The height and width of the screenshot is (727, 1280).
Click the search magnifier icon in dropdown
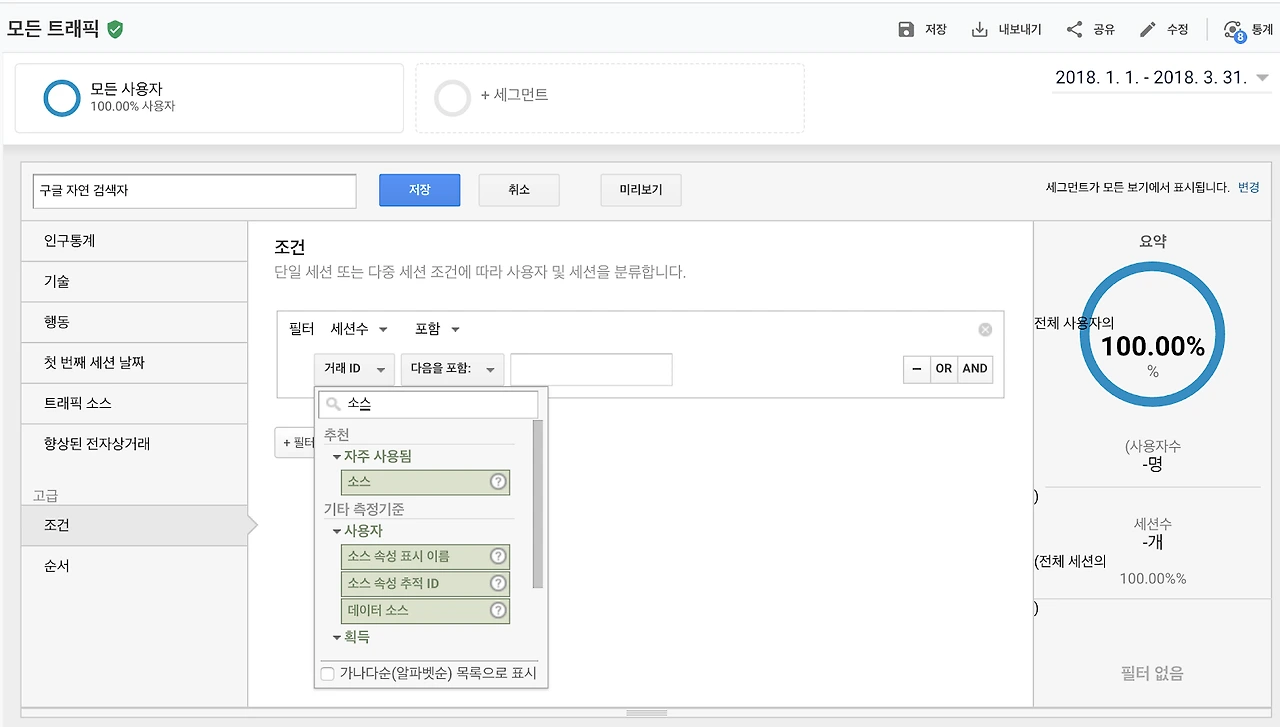click(x=333, y=404)
